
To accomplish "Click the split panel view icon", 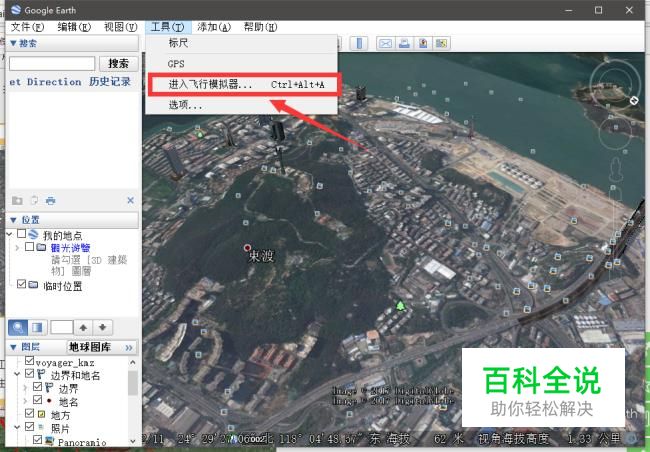I will tap(37, 328).
